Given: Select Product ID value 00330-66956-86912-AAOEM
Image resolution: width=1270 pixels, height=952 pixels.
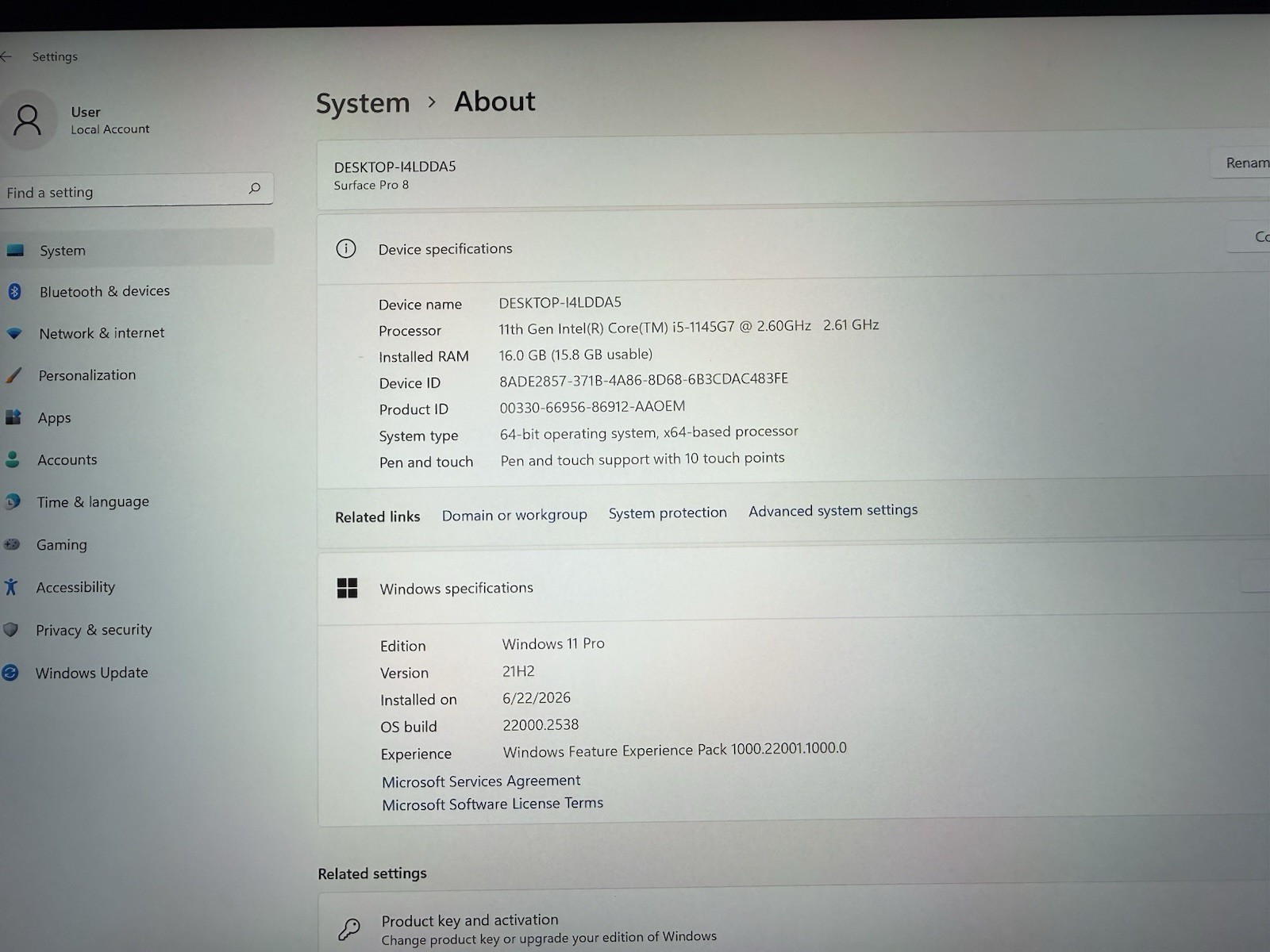Looking at the screenshot, I should 592,407.
